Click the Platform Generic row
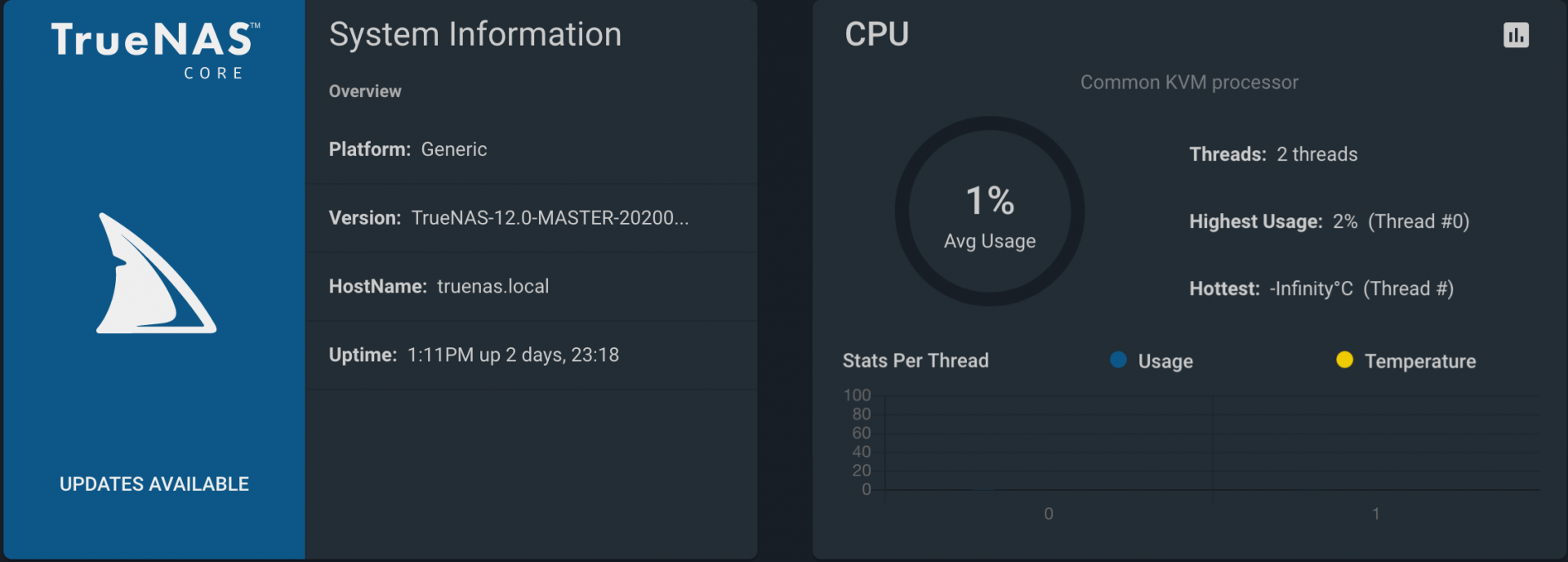This screenshot has height=562, width=1568. (x=532, y=149)
